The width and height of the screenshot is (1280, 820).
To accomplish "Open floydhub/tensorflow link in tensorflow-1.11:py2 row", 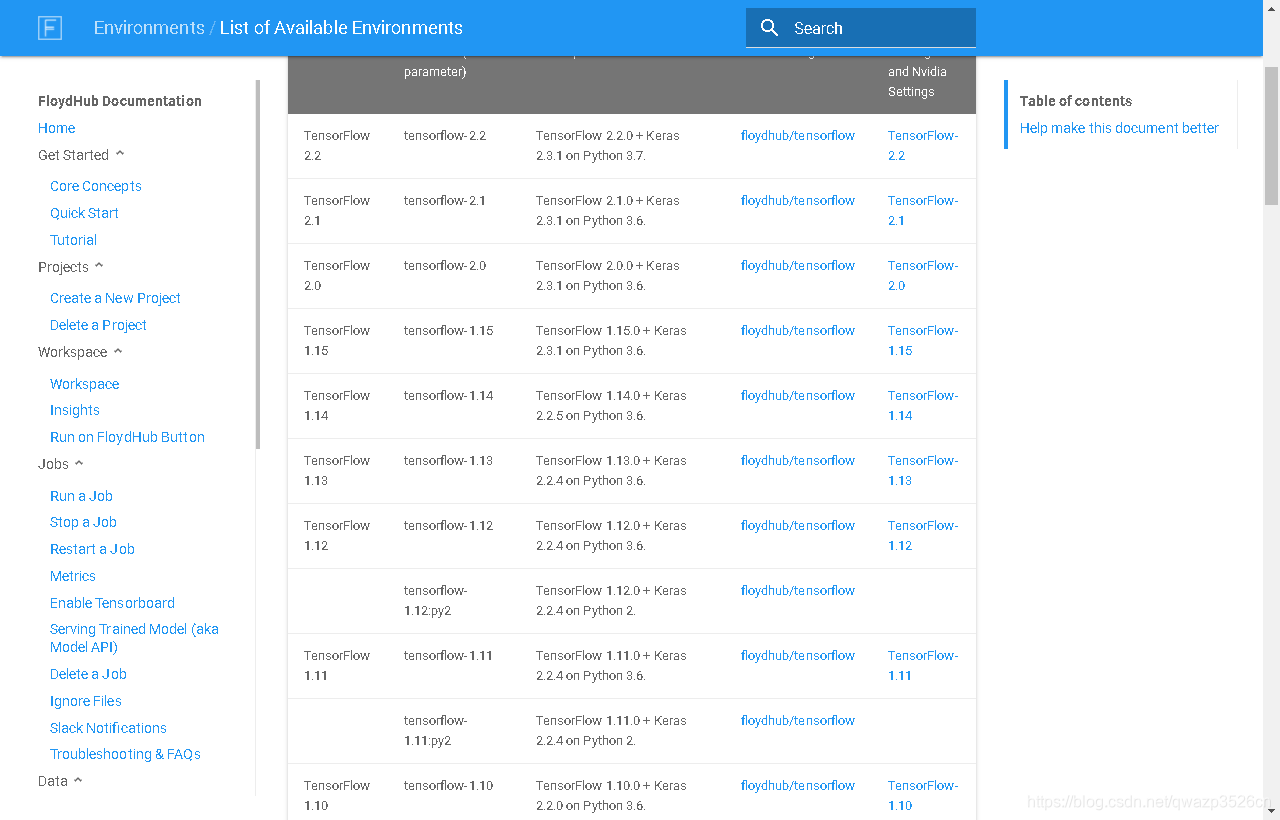I will (798, 720).
